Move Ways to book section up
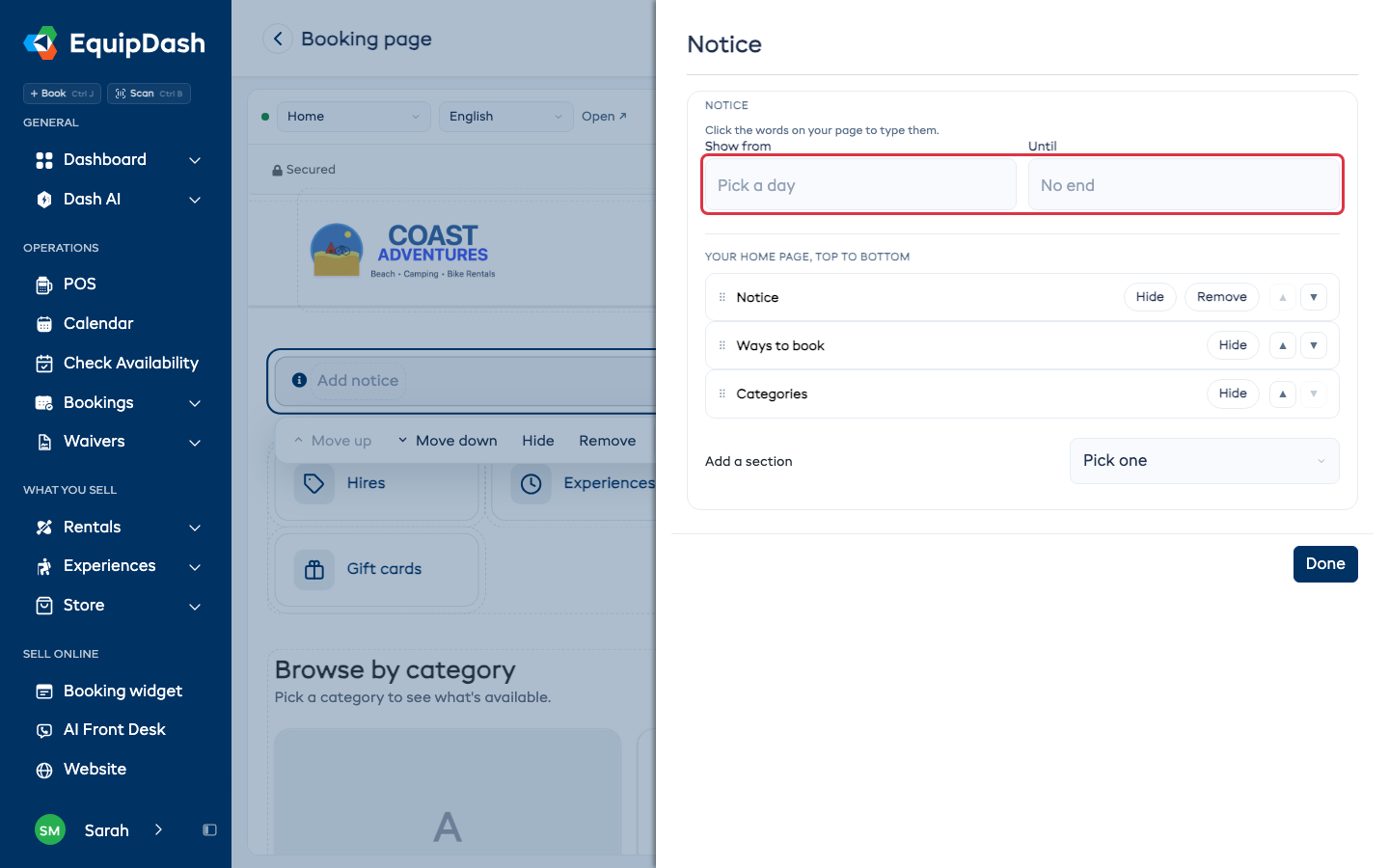This screenshot has width=1389, height=868. [x=1283, y=345]
